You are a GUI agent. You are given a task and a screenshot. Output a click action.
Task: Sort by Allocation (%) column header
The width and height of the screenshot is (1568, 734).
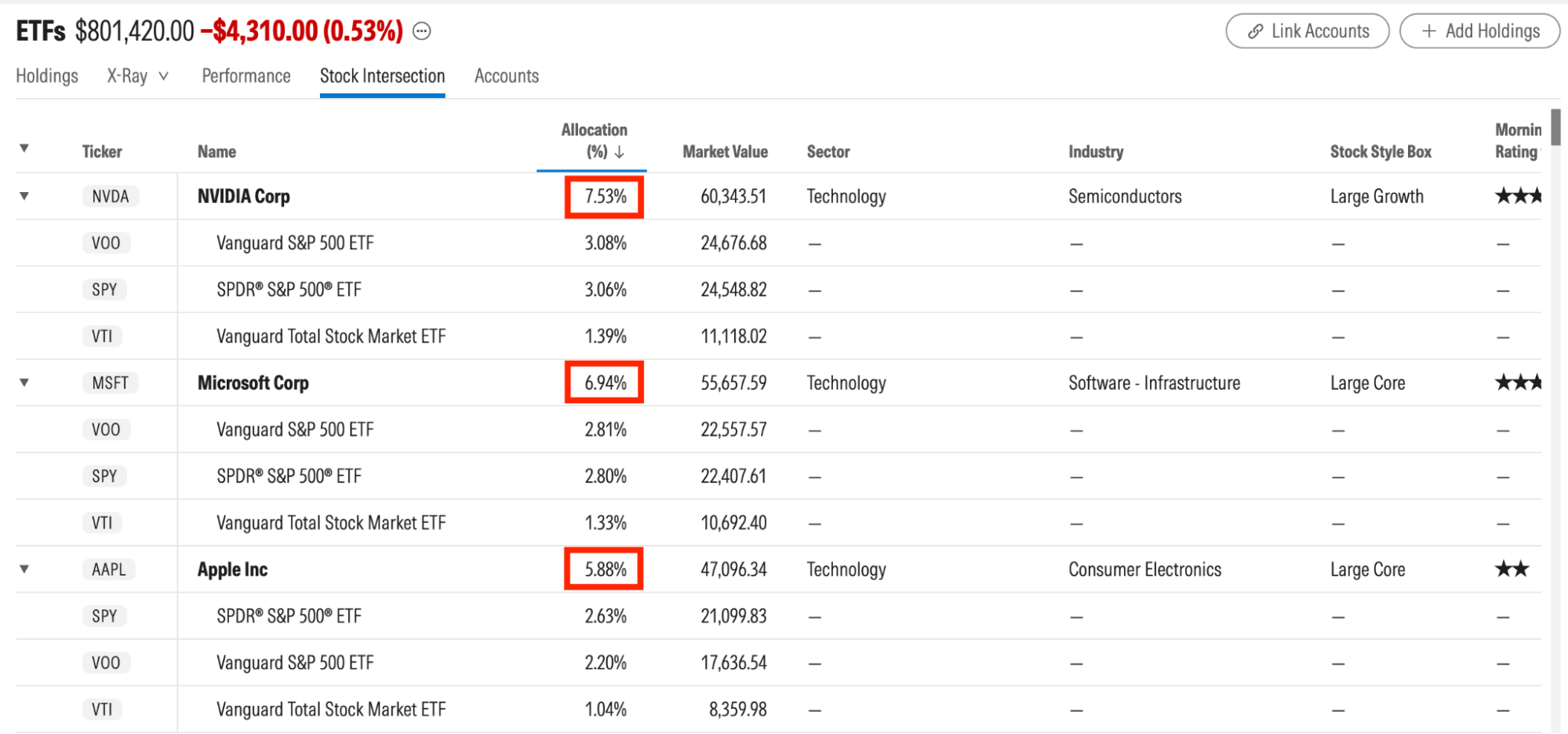[x=594, y=141]
